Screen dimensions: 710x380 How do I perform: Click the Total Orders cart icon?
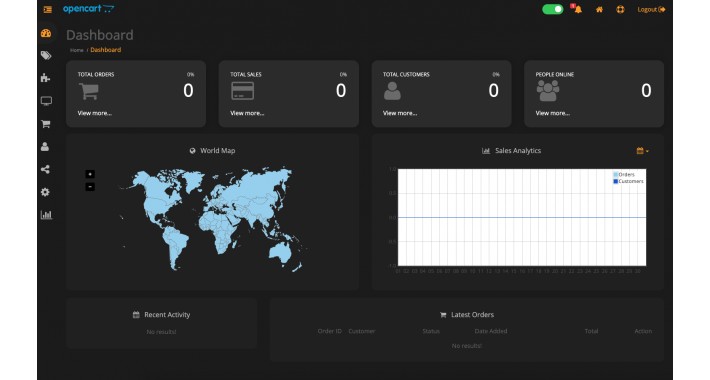[x=89, y=91]
